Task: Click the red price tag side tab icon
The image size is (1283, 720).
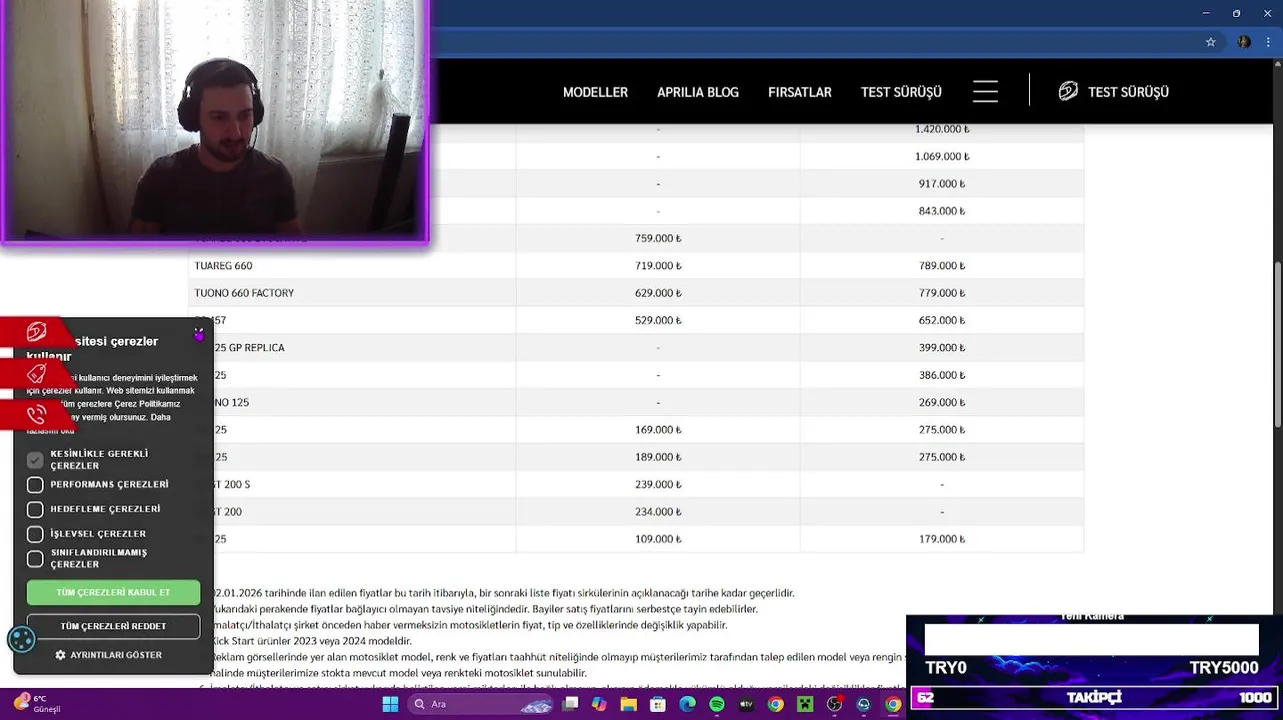Action: 37,374
